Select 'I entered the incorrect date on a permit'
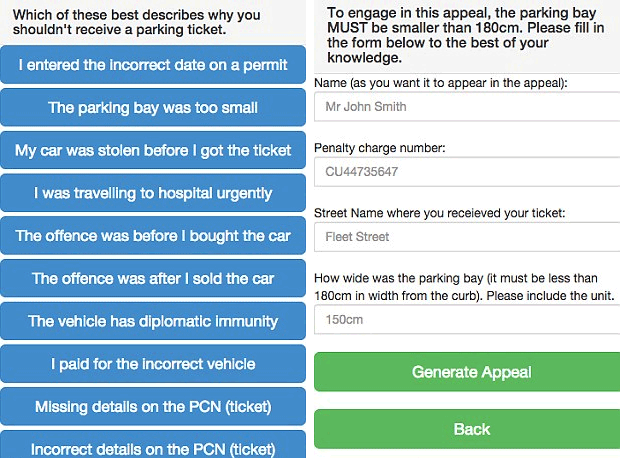The image size is (622, 458). pyautogui.click(x=153, y=65)
